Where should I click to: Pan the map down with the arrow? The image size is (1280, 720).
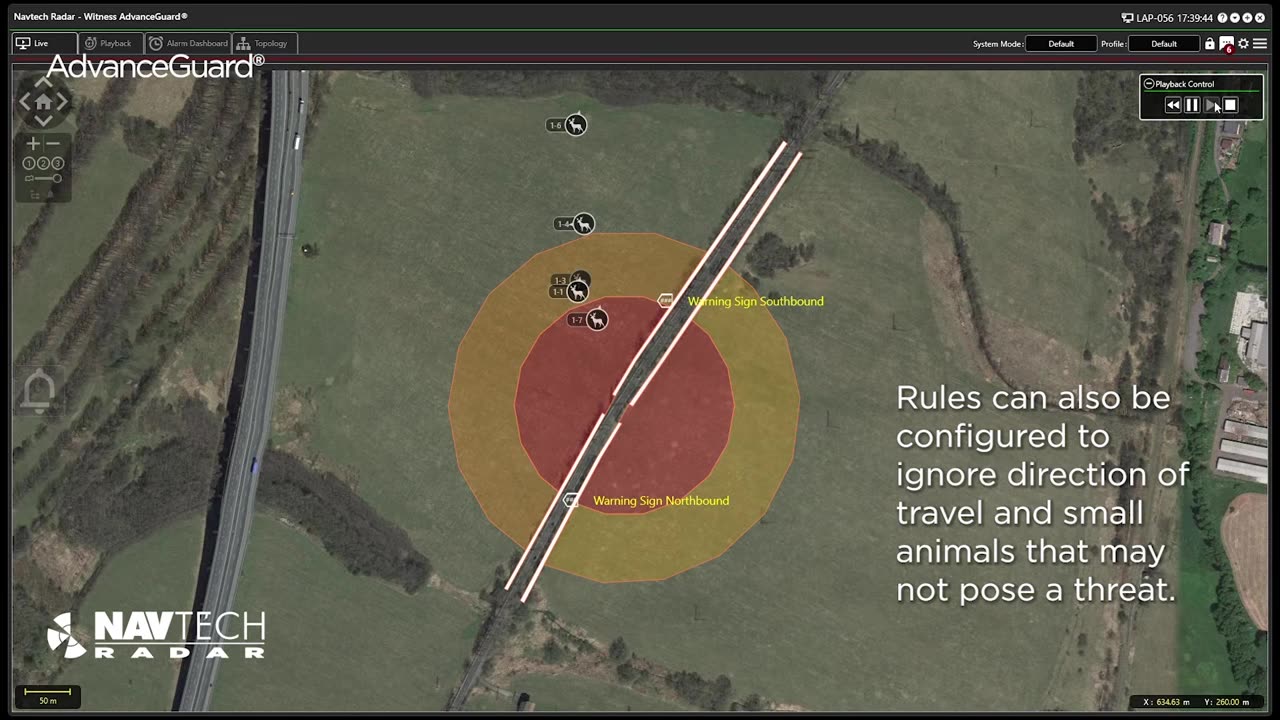coord(43,120)
